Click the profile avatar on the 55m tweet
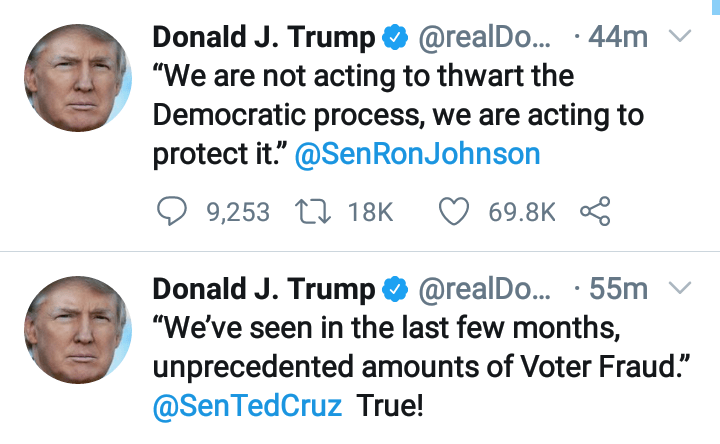720x444 pixels. pos(77,330)
